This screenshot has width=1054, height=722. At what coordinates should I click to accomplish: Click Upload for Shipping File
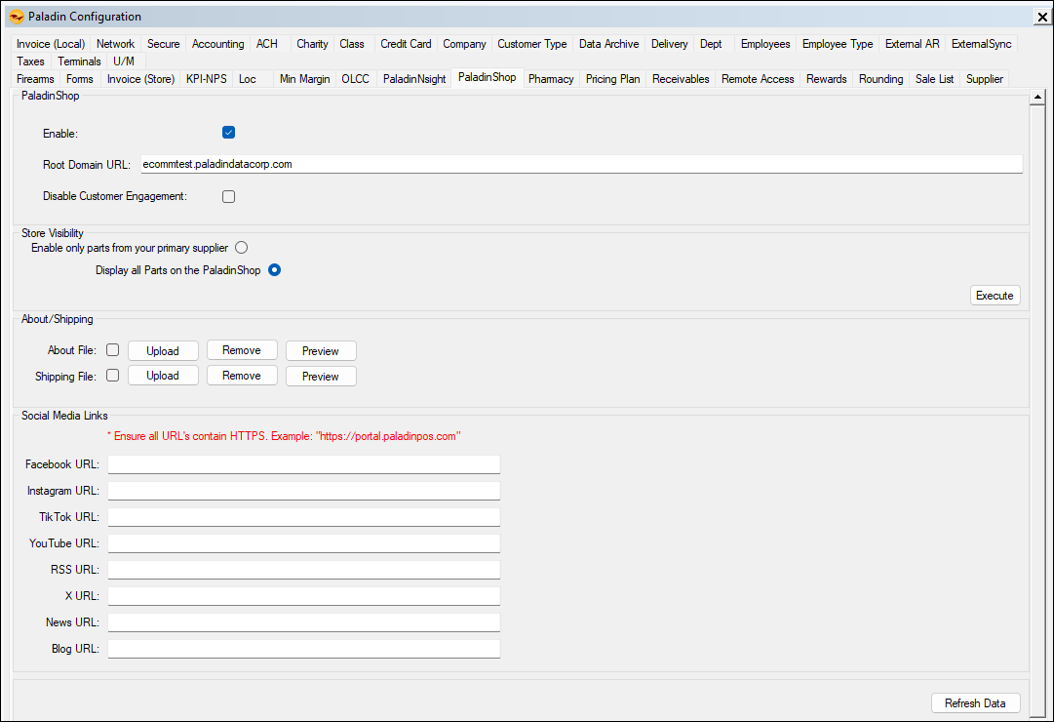(163, 376)
